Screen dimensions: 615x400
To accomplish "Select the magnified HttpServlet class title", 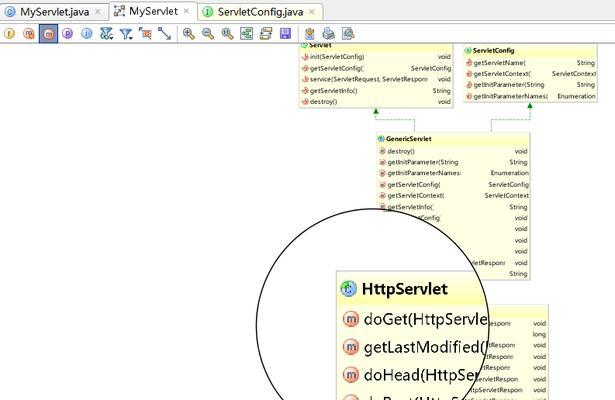I will click(404, 289).
